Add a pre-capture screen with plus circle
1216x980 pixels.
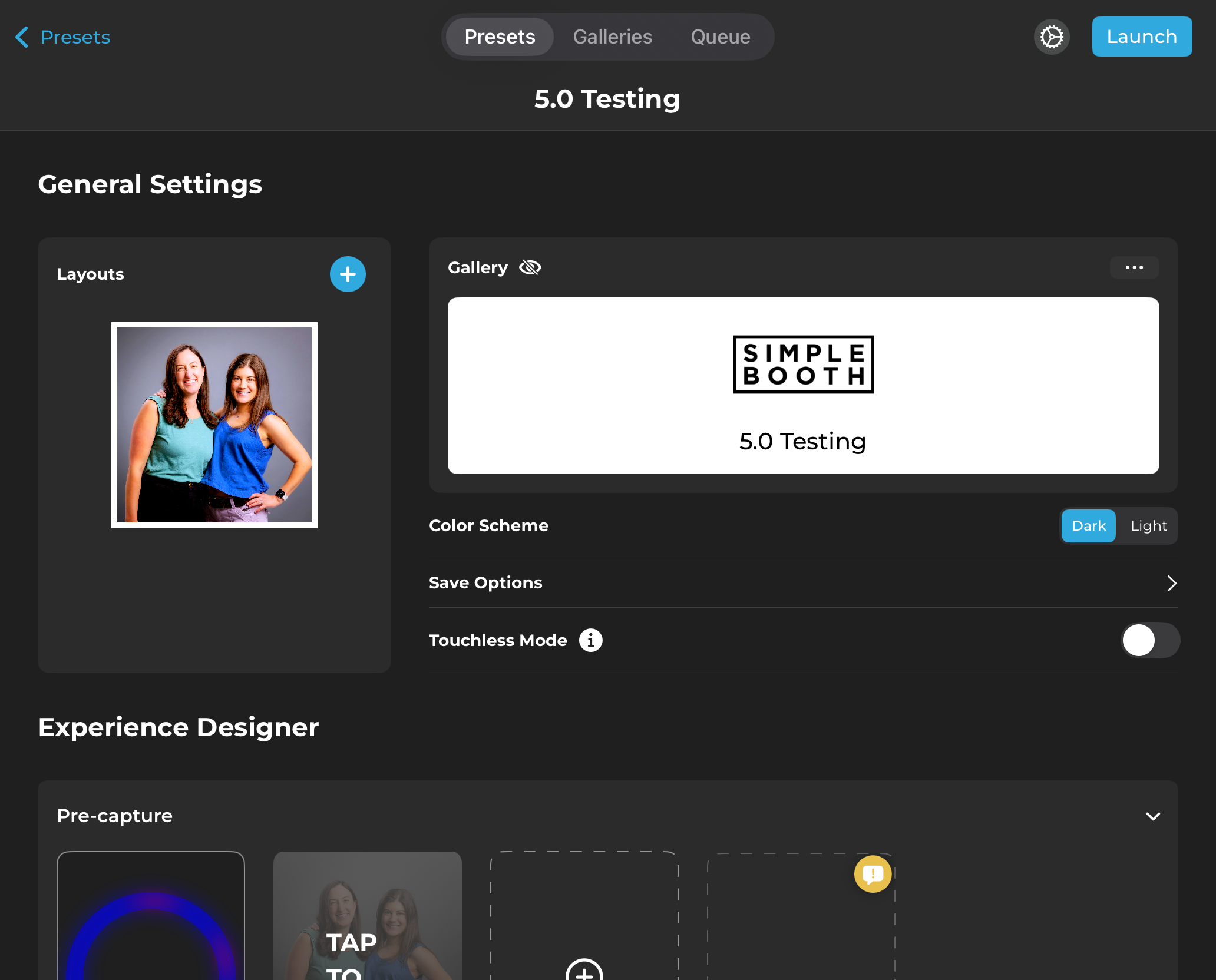tap(584, 973)
